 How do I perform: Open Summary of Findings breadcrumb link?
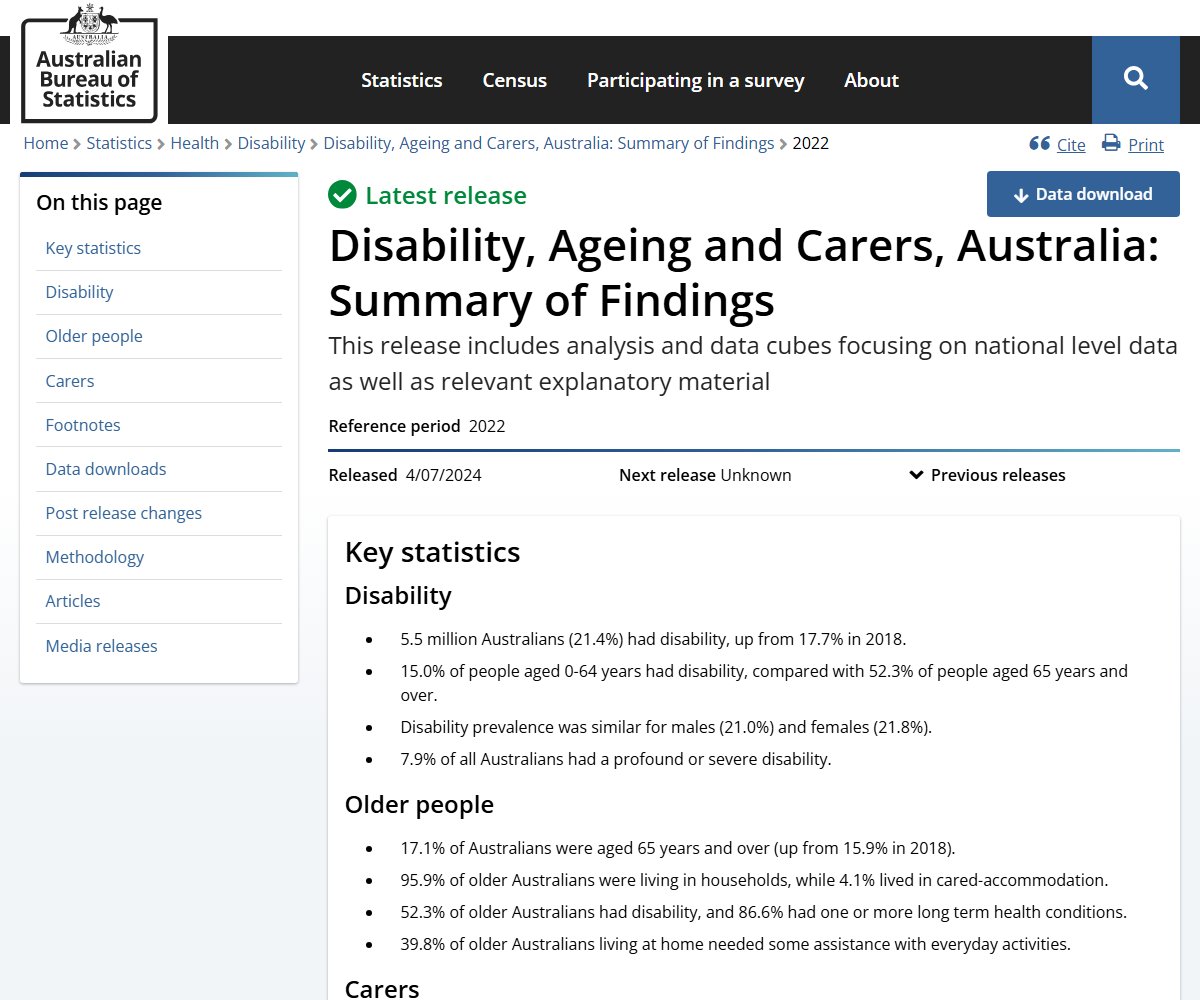tap(549, 143)
